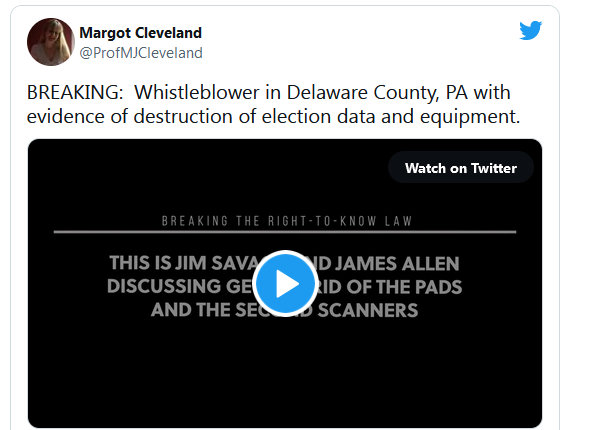The width and height of the screenshot is (593, 430).
Task: Click the gray divider line in video
Action: [285, 232]
